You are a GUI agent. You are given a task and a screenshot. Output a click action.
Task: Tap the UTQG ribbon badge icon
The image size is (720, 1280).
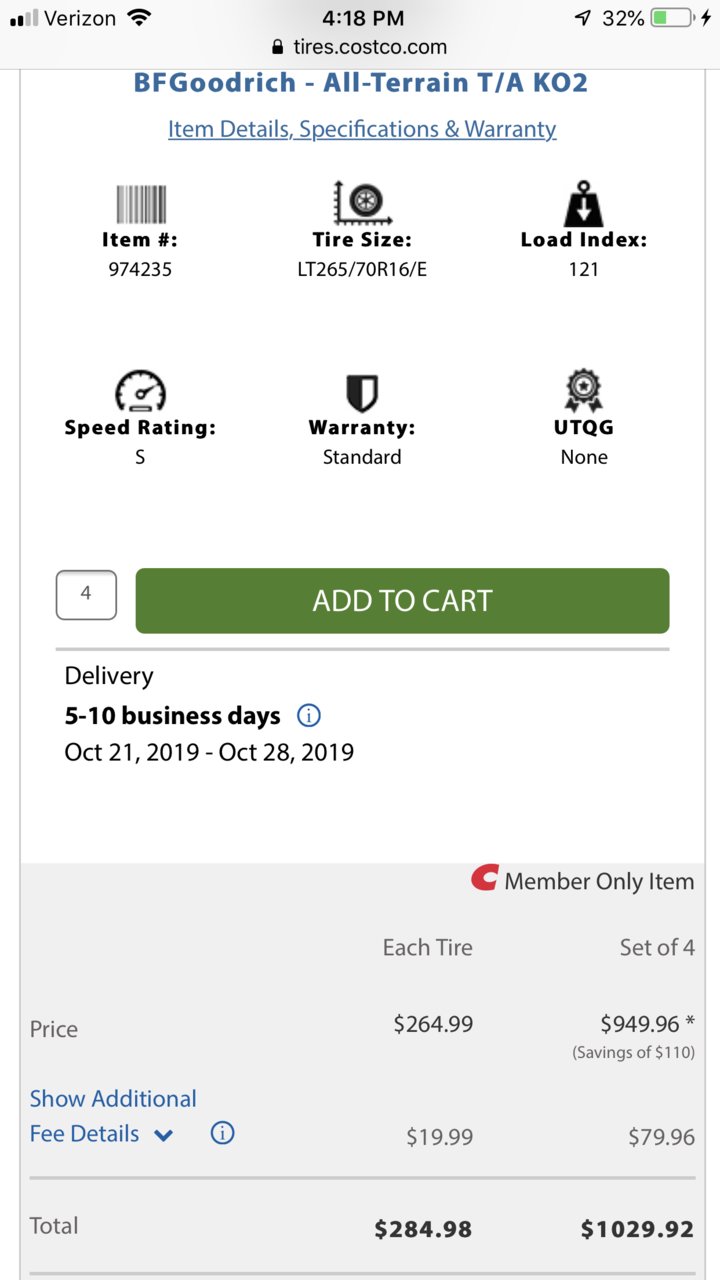pyautogui.click(x=584, y=391)
